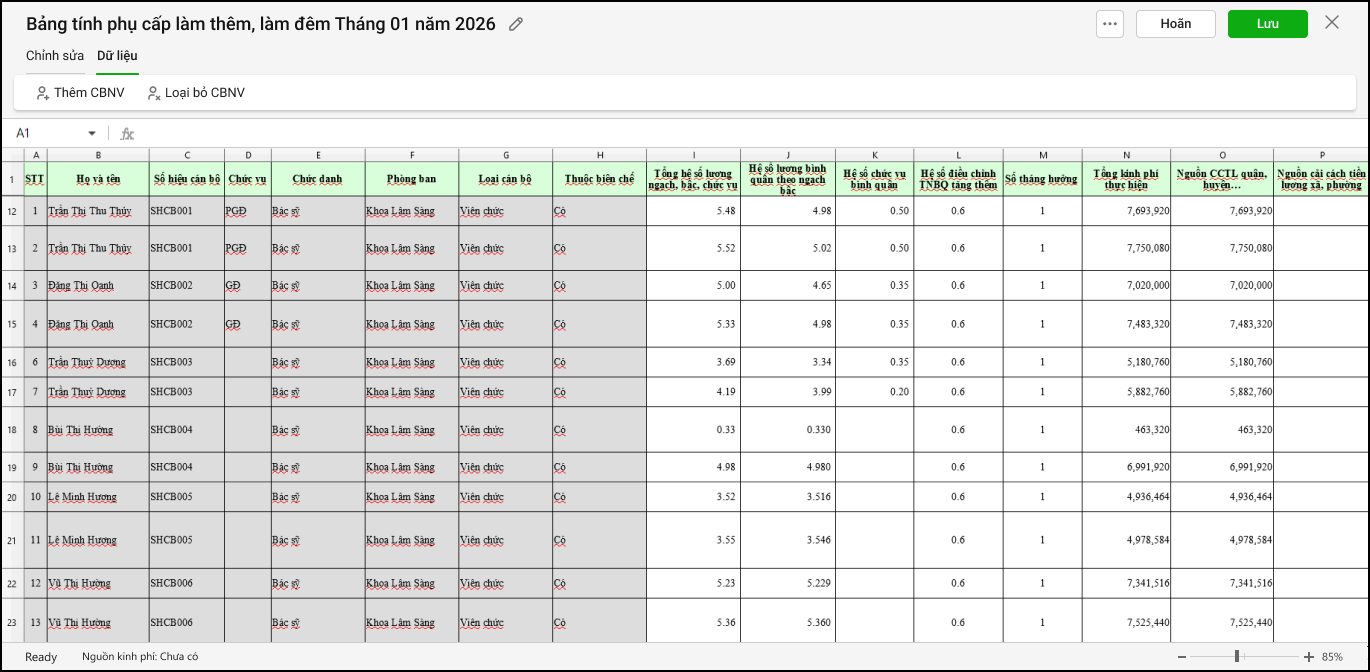Image resolution: width=1370 pixels, height=672 pixels.
Task: Switch to the Chỉnh sửa tab
Action: pos(55,56)
